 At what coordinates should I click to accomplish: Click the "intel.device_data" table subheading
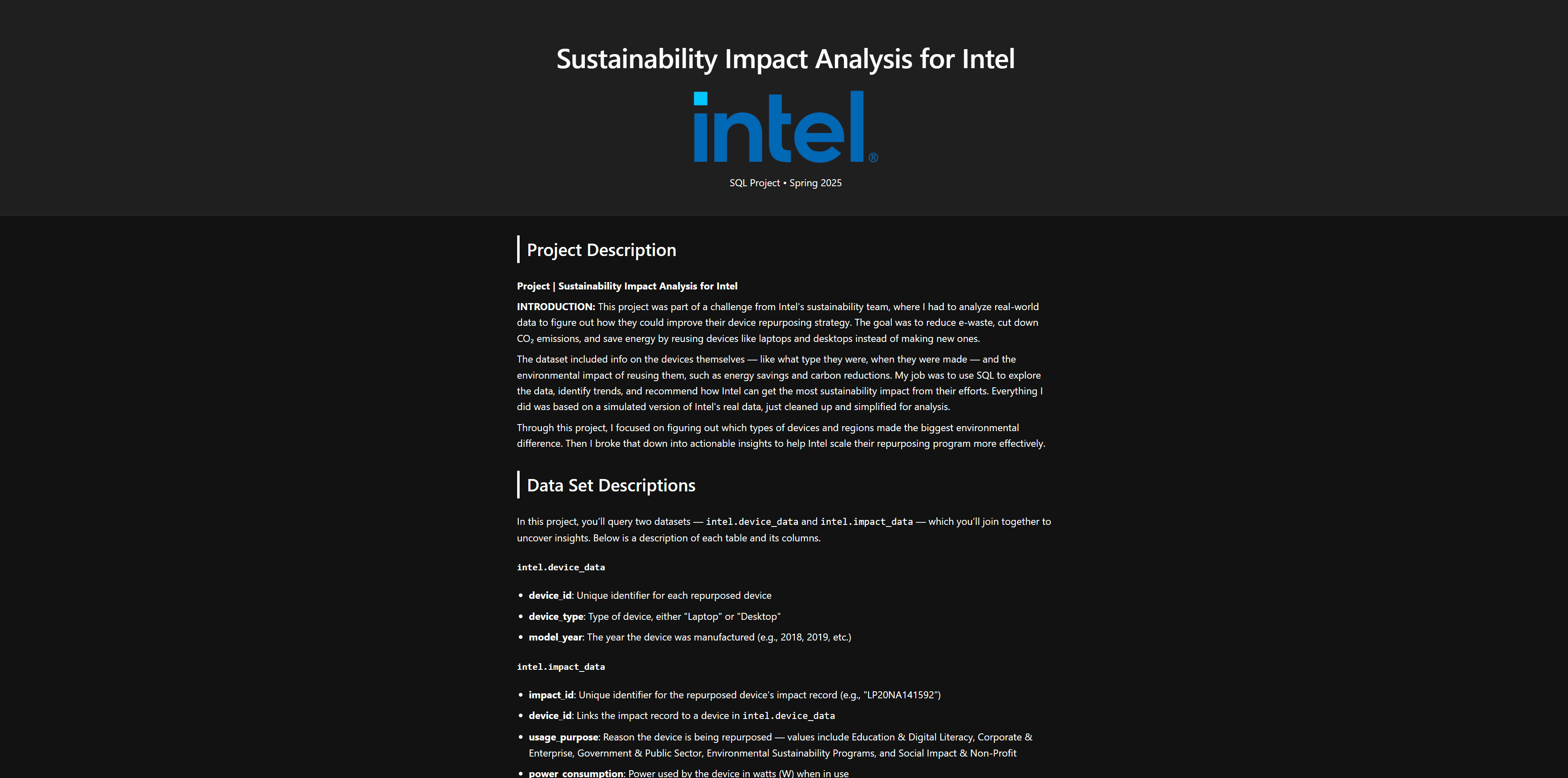561,567
